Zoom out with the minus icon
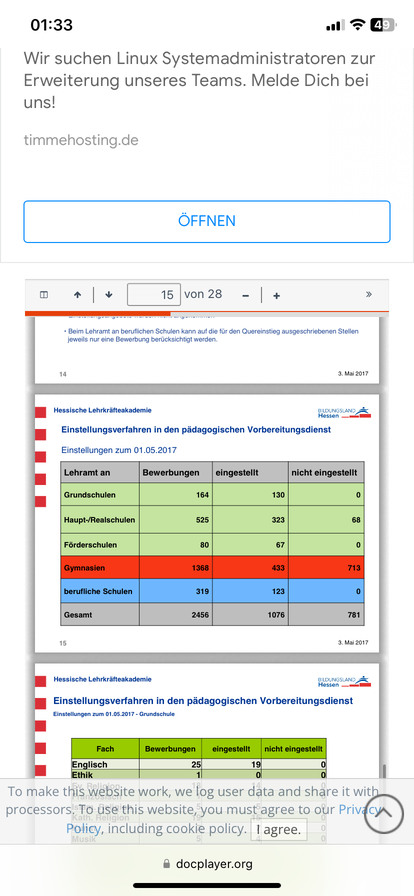 [245, 295]
